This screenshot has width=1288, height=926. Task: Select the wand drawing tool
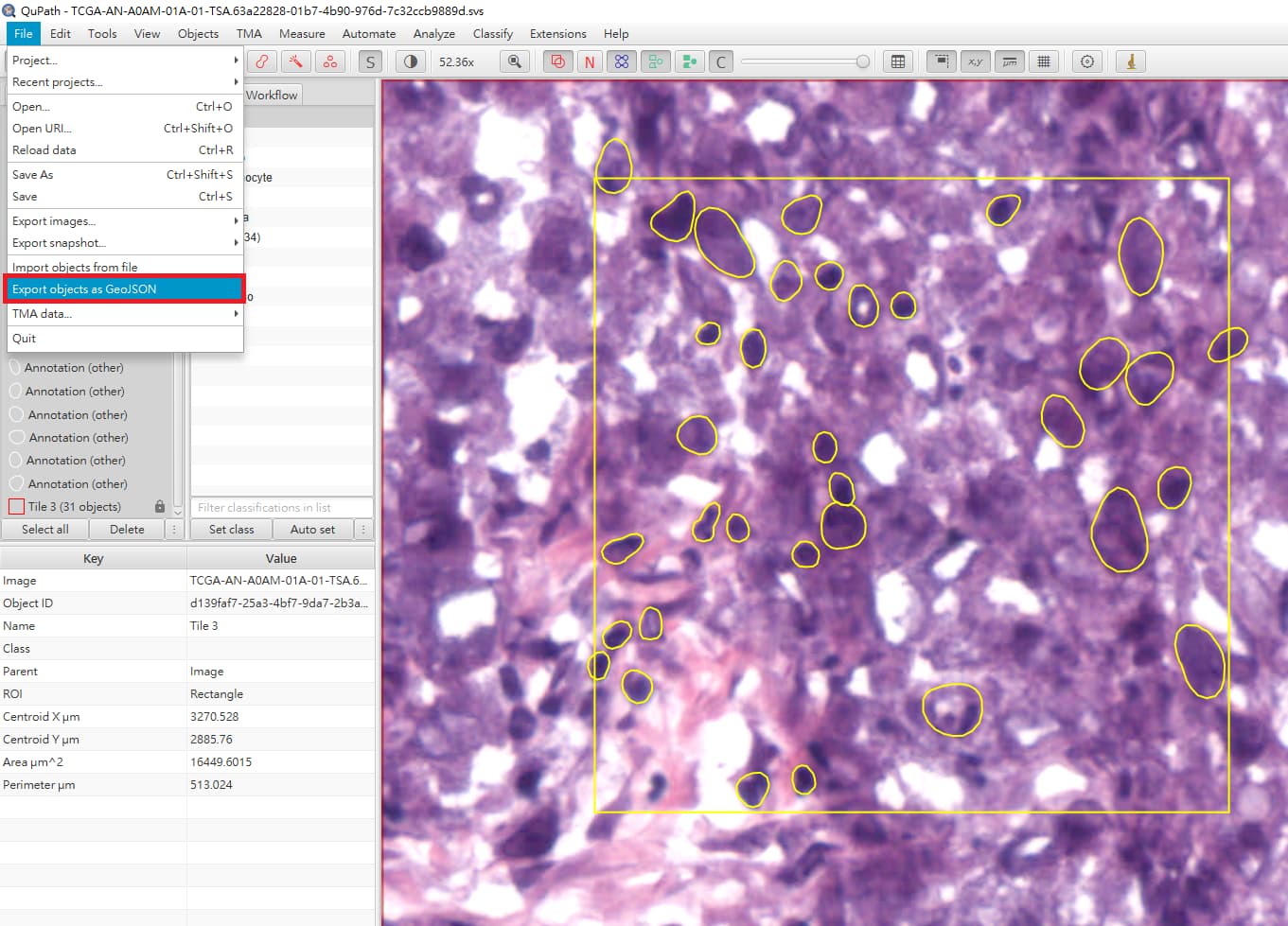pyautogui.click(x=296, y=61)
